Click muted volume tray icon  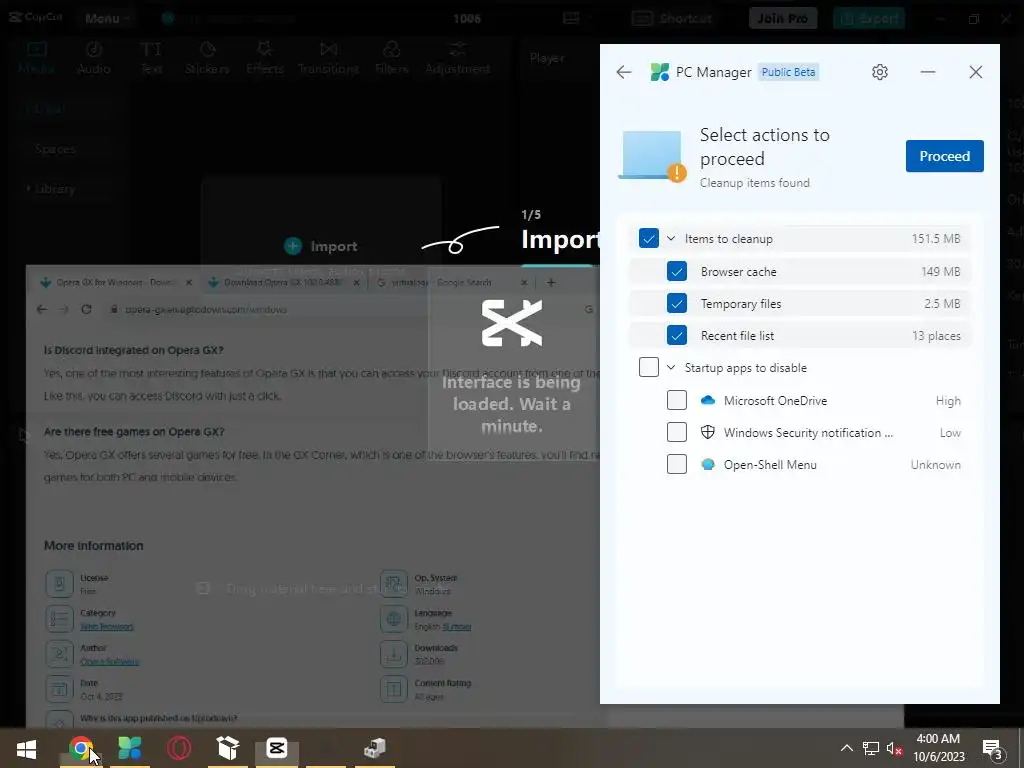pyautogui.click(x=894, y=748)
